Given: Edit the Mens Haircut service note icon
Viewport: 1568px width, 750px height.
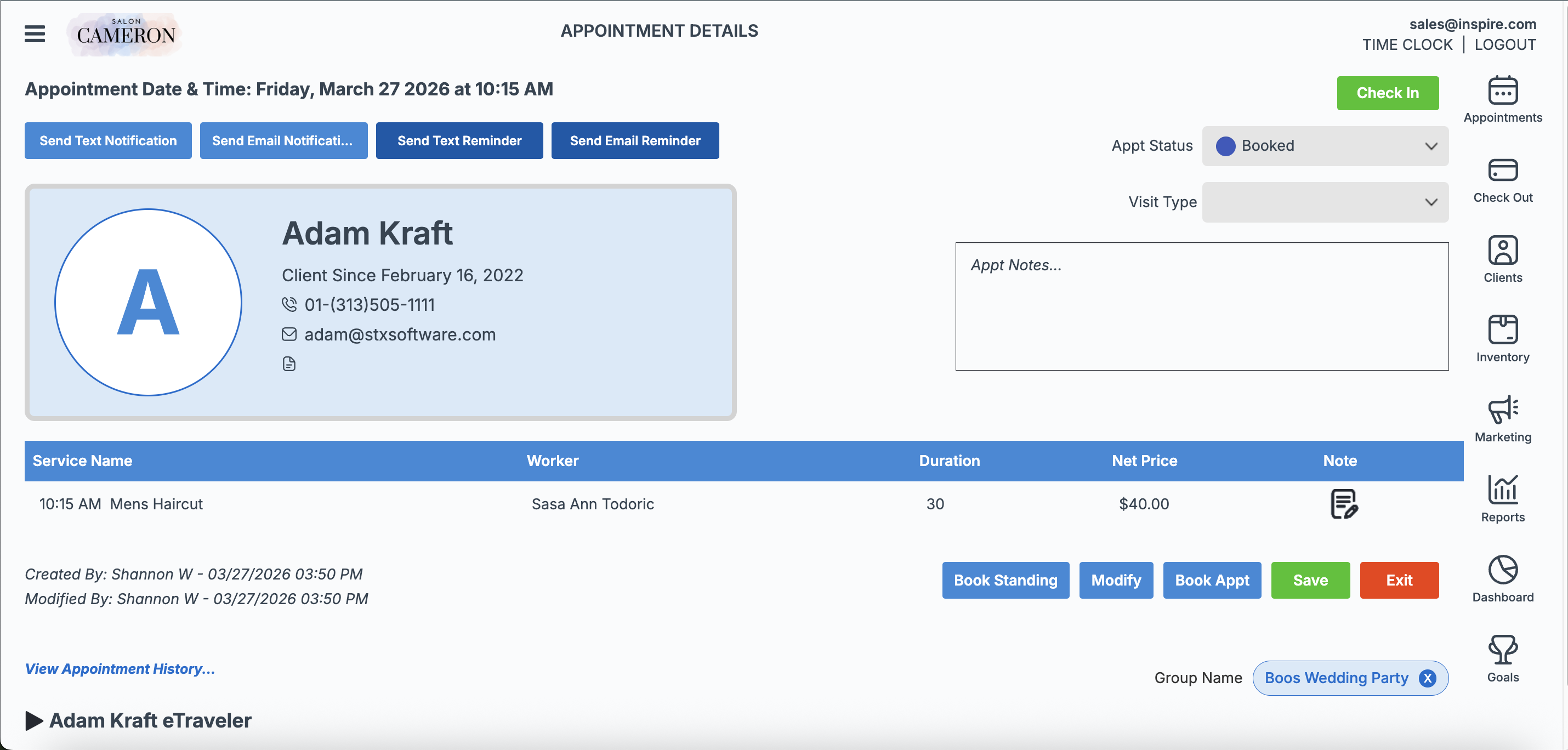Looking at the screenshot, I should pos(1343,504).
